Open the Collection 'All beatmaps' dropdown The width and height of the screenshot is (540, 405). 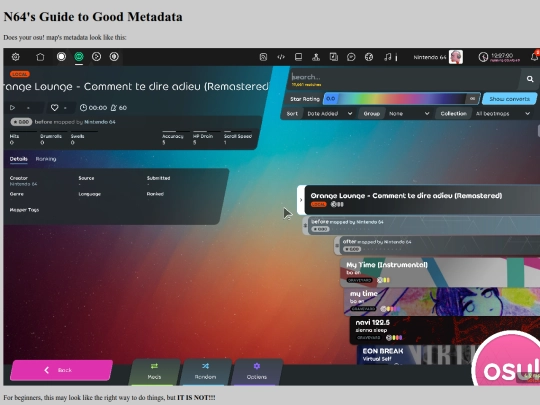click(x=503, y=114)
